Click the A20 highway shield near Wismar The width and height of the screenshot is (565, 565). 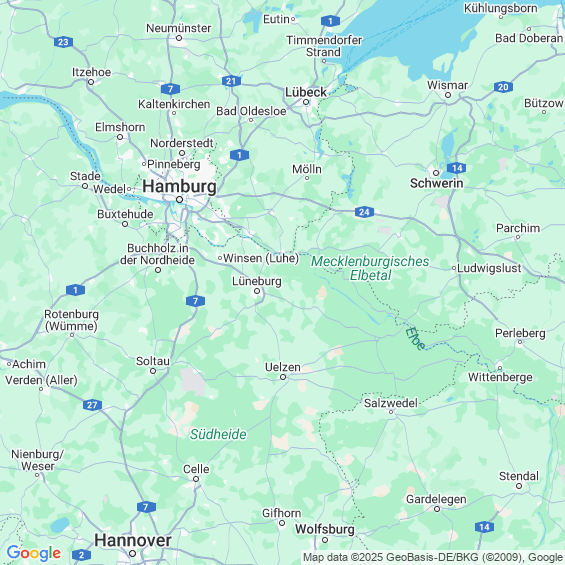coord(503,87)
